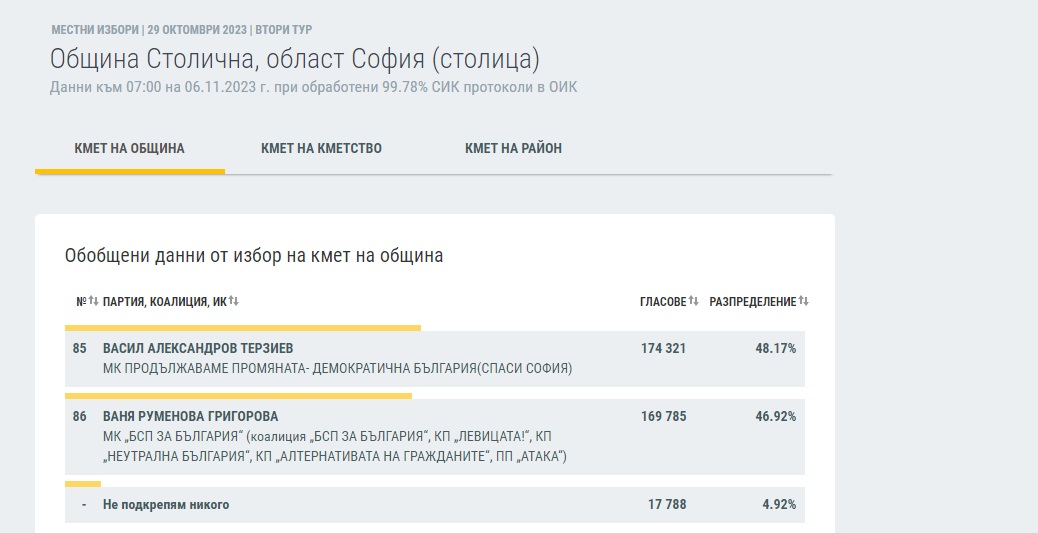Click the 174 321 votes value
The image size is (1038, 533).
663,348
